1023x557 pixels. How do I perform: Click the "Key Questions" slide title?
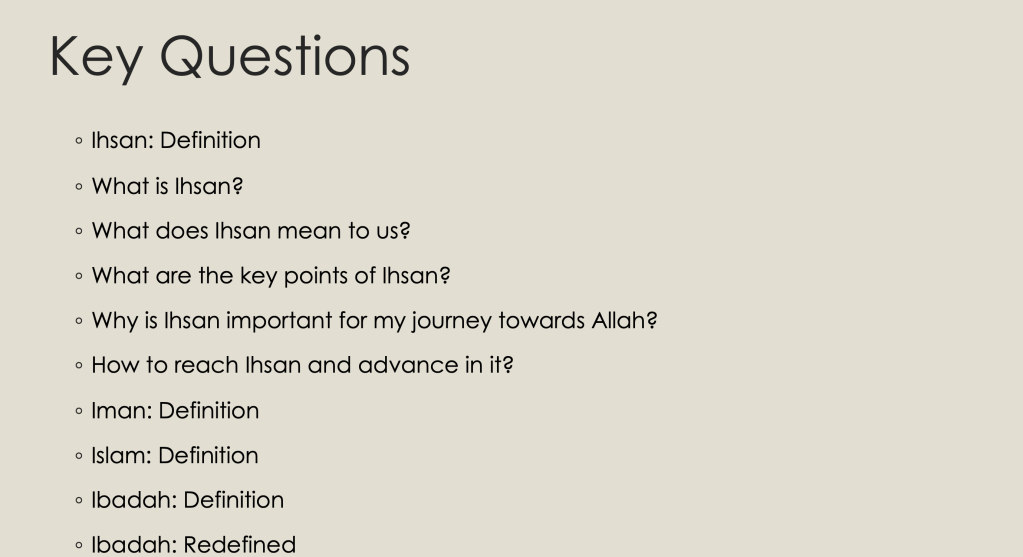[x=229, y=57]
